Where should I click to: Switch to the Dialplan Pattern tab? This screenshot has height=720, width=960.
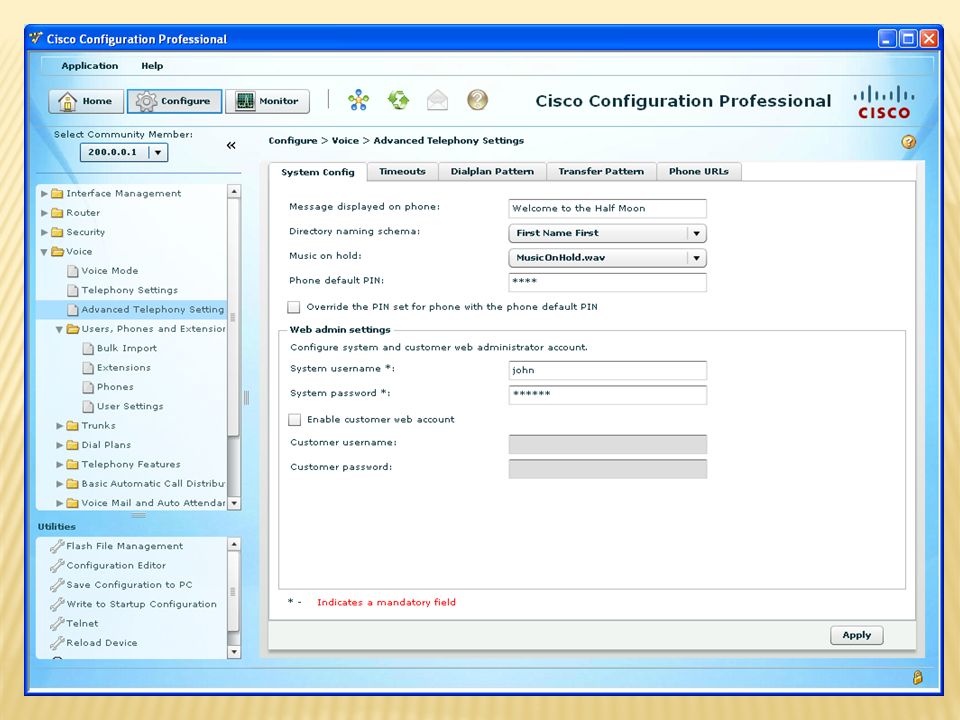pos(492,171)
